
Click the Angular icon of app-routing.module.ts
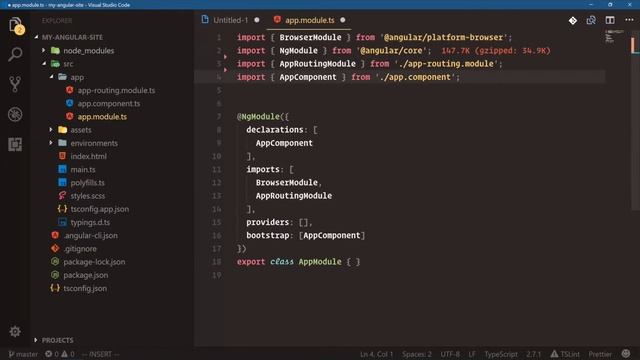(x=70, y=90)
